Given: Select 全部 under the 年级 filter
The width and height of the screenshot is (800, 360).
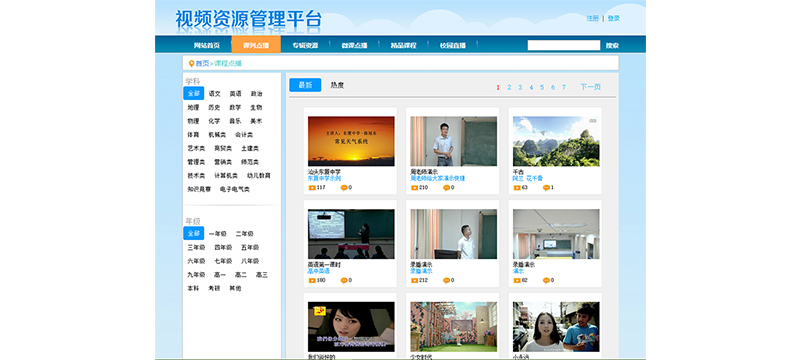Looking at the screenshot, I should tap(193, 233).
